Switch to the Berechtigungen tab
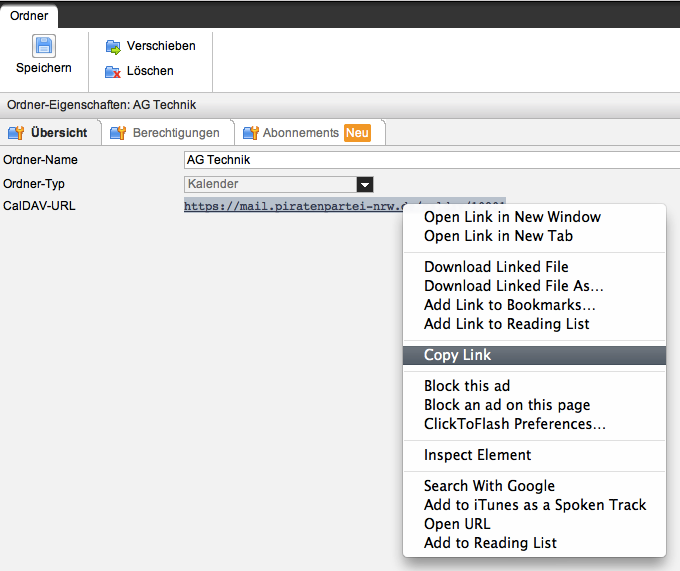This screenshot has height=571, width=680. click(x=175, y=133)
